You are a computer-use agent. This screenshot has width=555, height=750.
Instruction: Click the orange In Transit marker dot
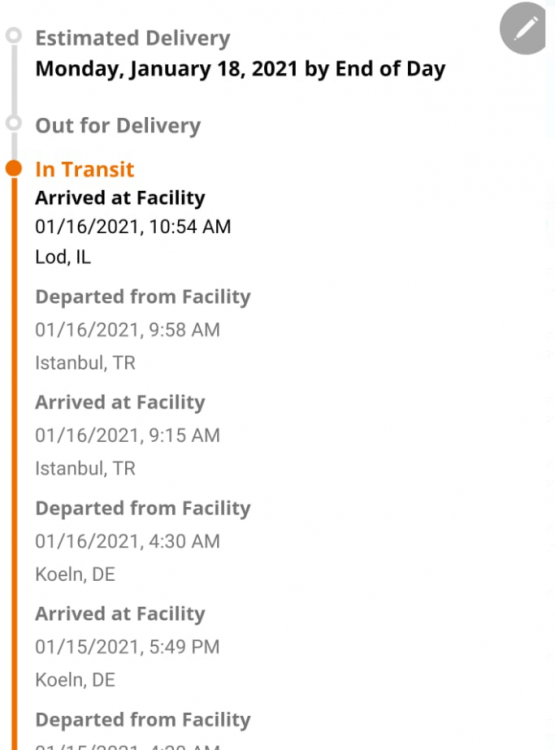point(14,168)
